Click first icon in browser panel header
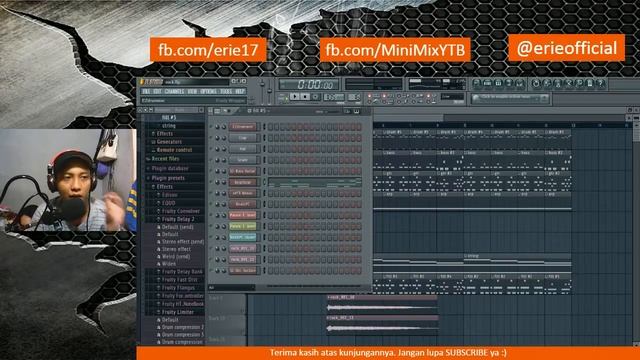This screenshot has width=640, height=360. pos(140,110)
